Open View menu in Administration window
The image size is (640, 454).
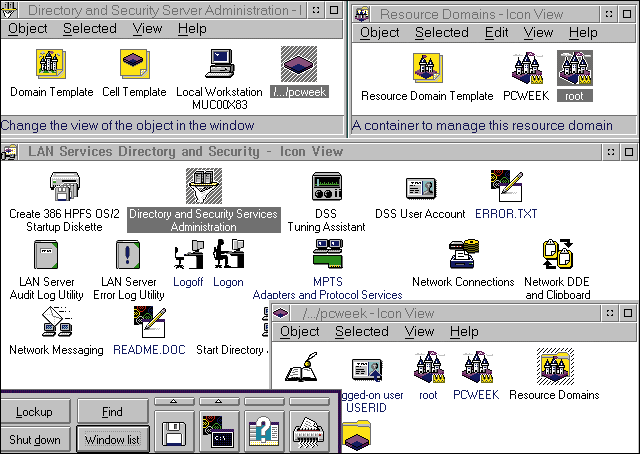[x=147, y=29]
